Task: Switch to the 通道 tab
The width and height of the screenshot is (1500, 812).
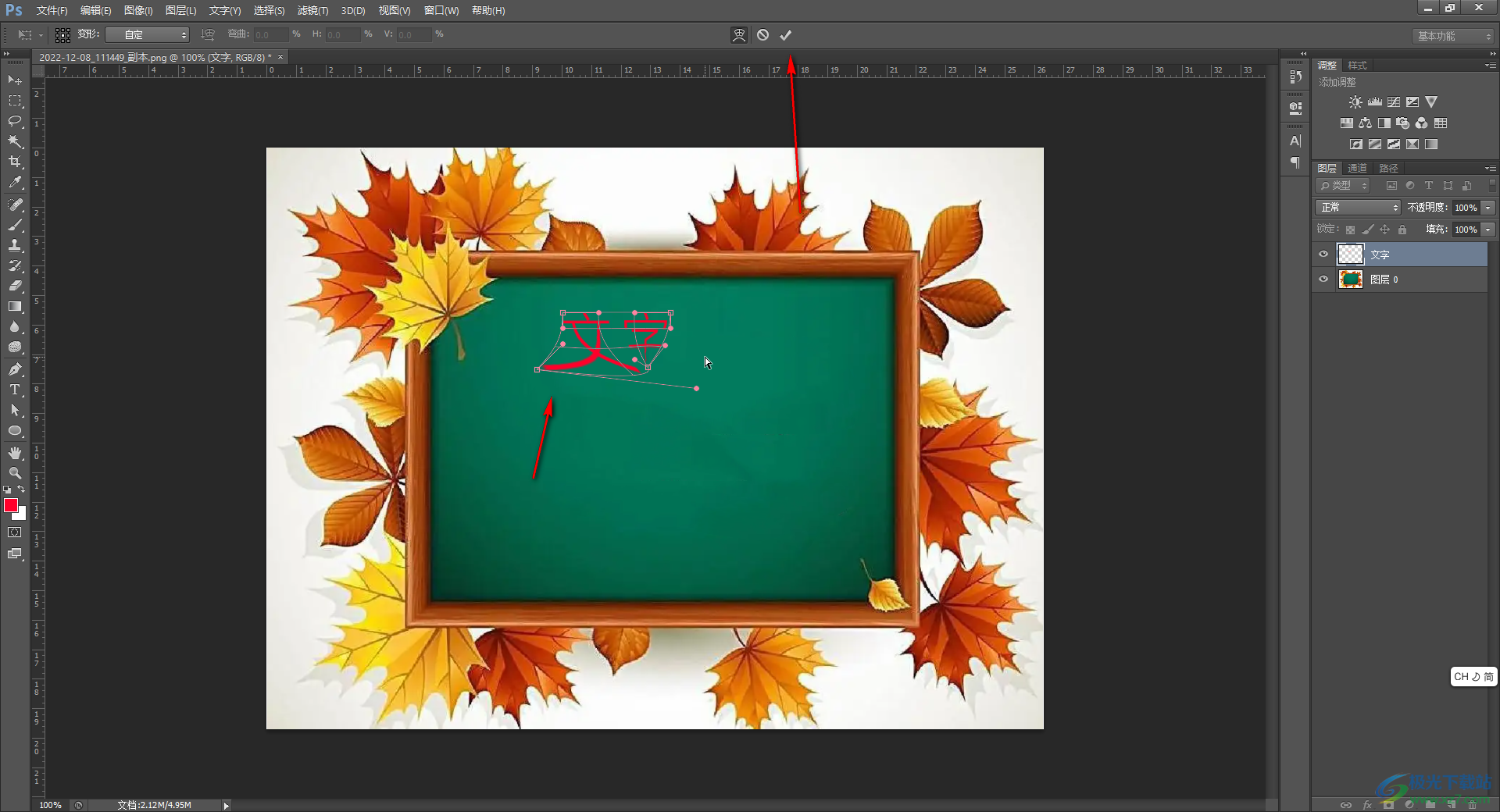Action: pyautogui.click(x=1357, y=169)
